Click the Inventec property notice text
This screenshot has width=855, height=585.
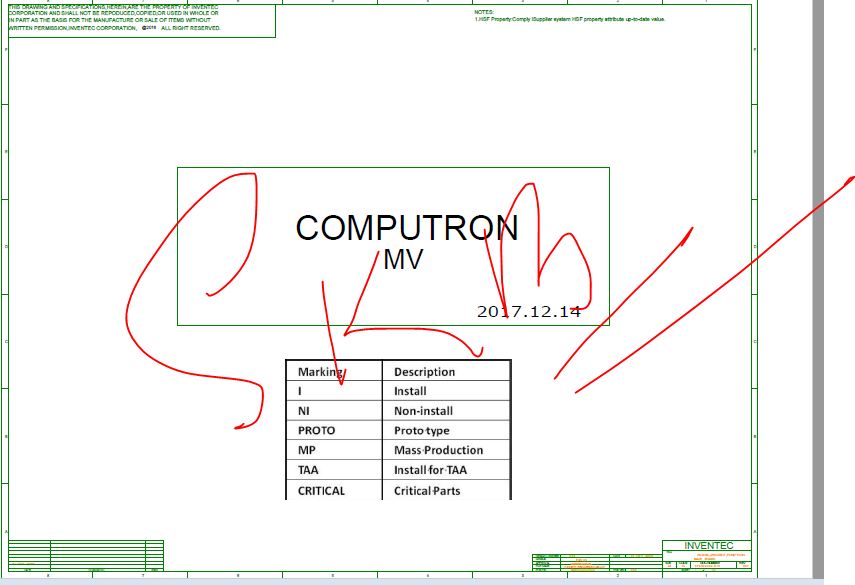(114, 18)
